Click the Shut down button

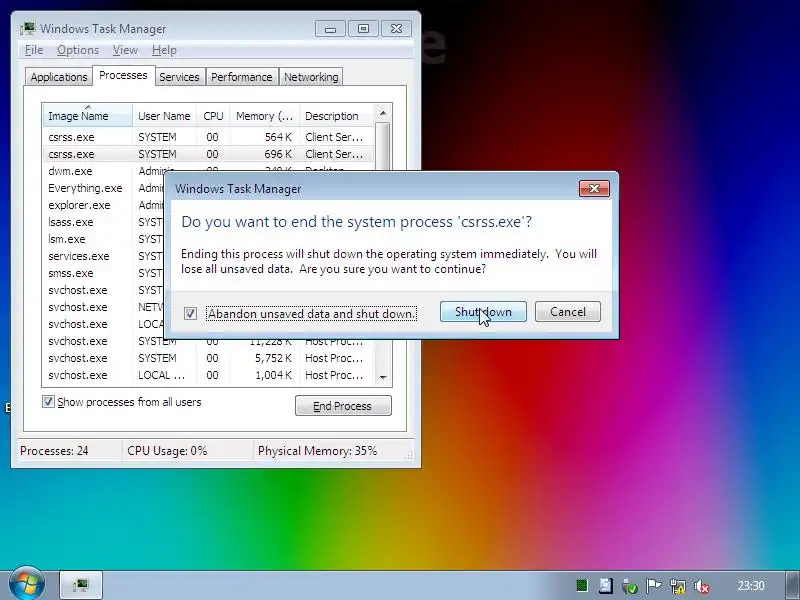click(483, 312)
